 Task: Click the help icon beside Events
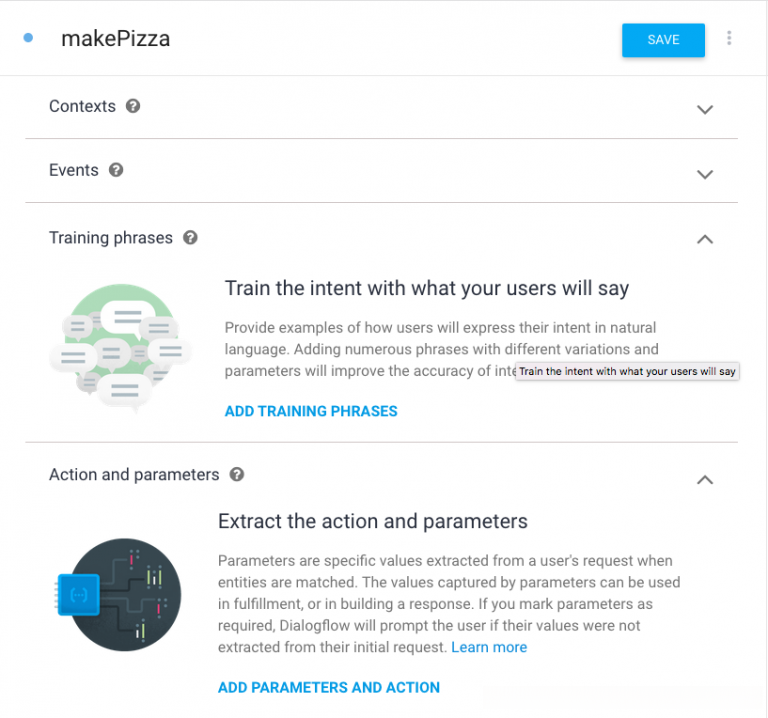116,170
